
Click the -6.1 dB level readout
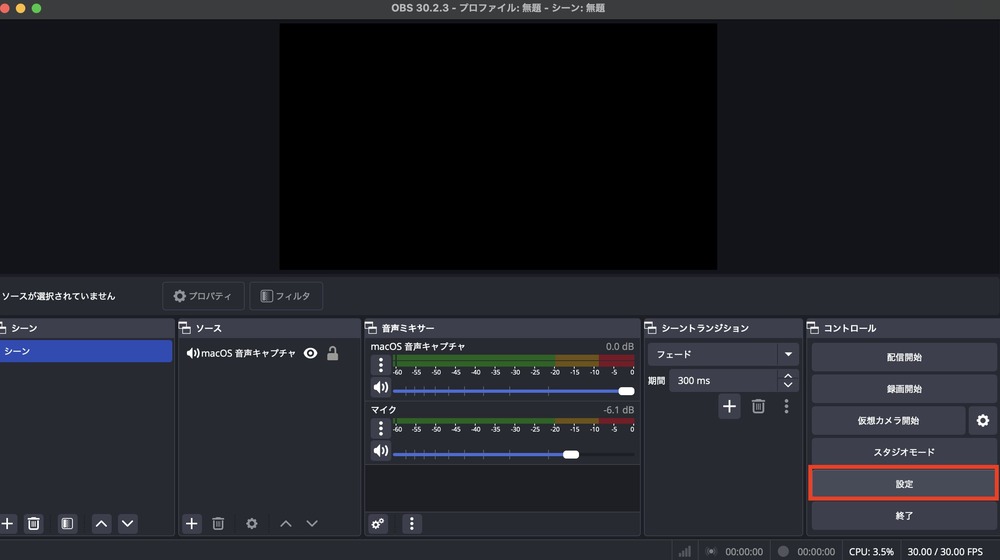[618, 409]
